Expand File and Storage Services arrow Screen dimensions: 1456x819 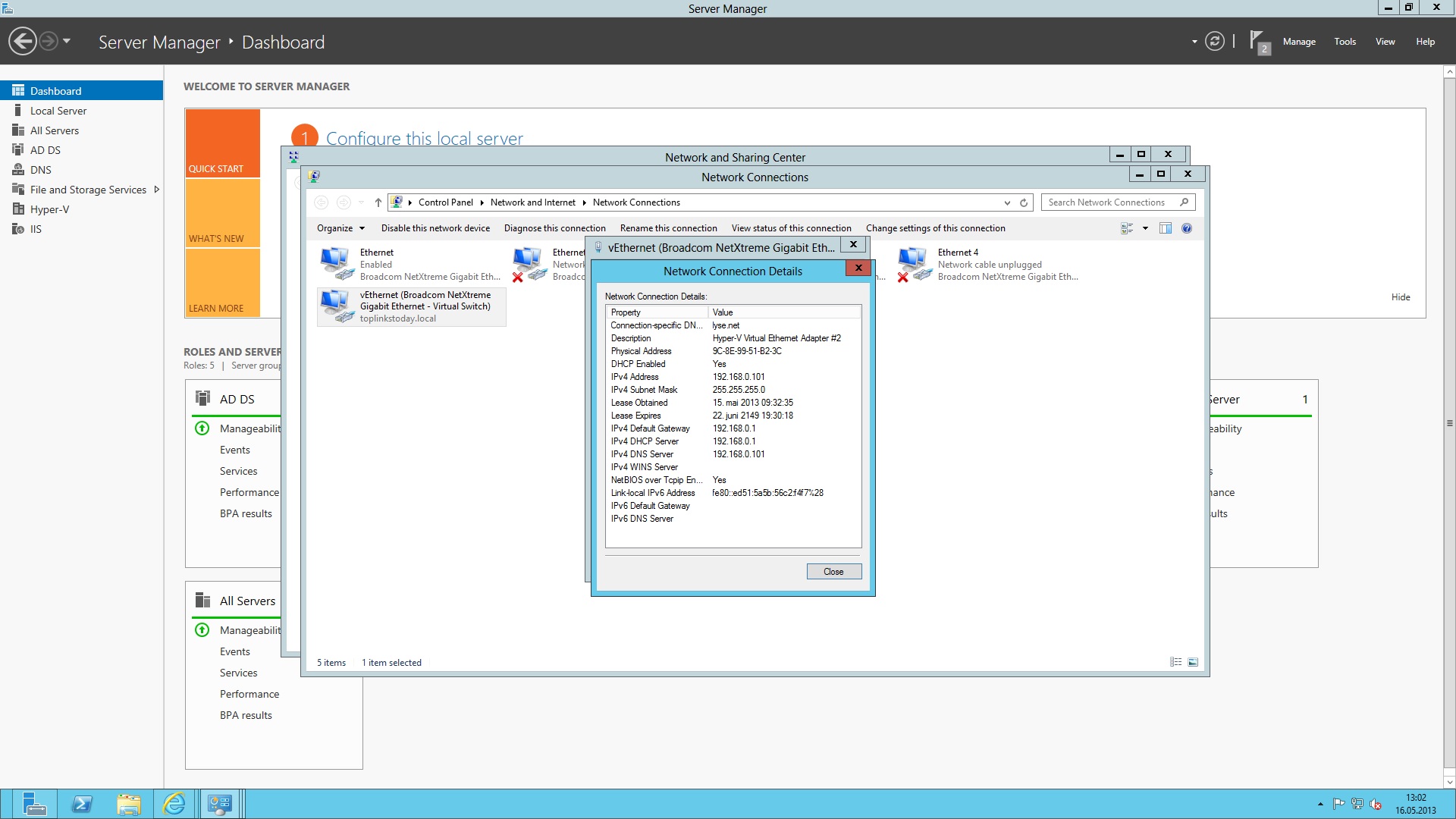click(x=156, y=190)
